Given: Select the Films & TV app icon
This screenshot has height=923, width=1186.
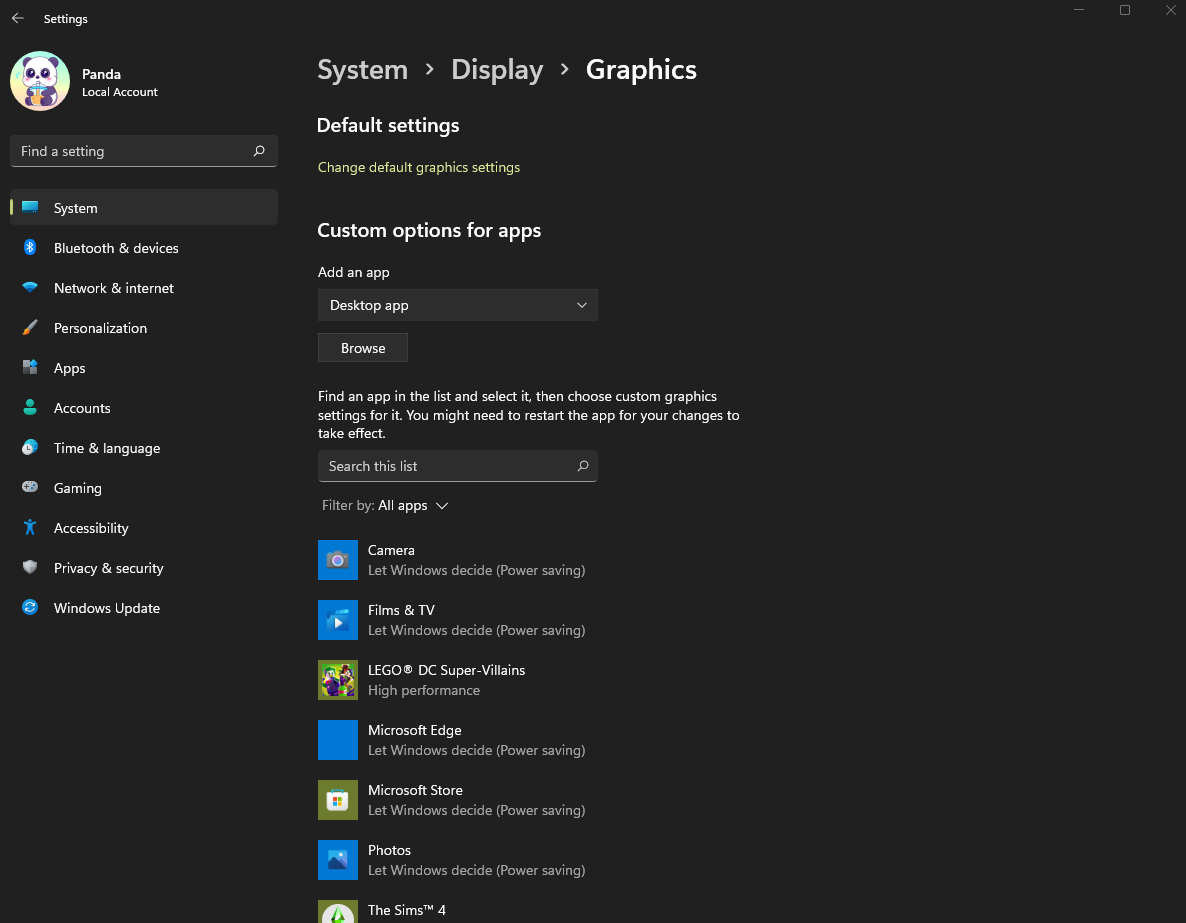Looking at the screenshot, I should [337, 620].
